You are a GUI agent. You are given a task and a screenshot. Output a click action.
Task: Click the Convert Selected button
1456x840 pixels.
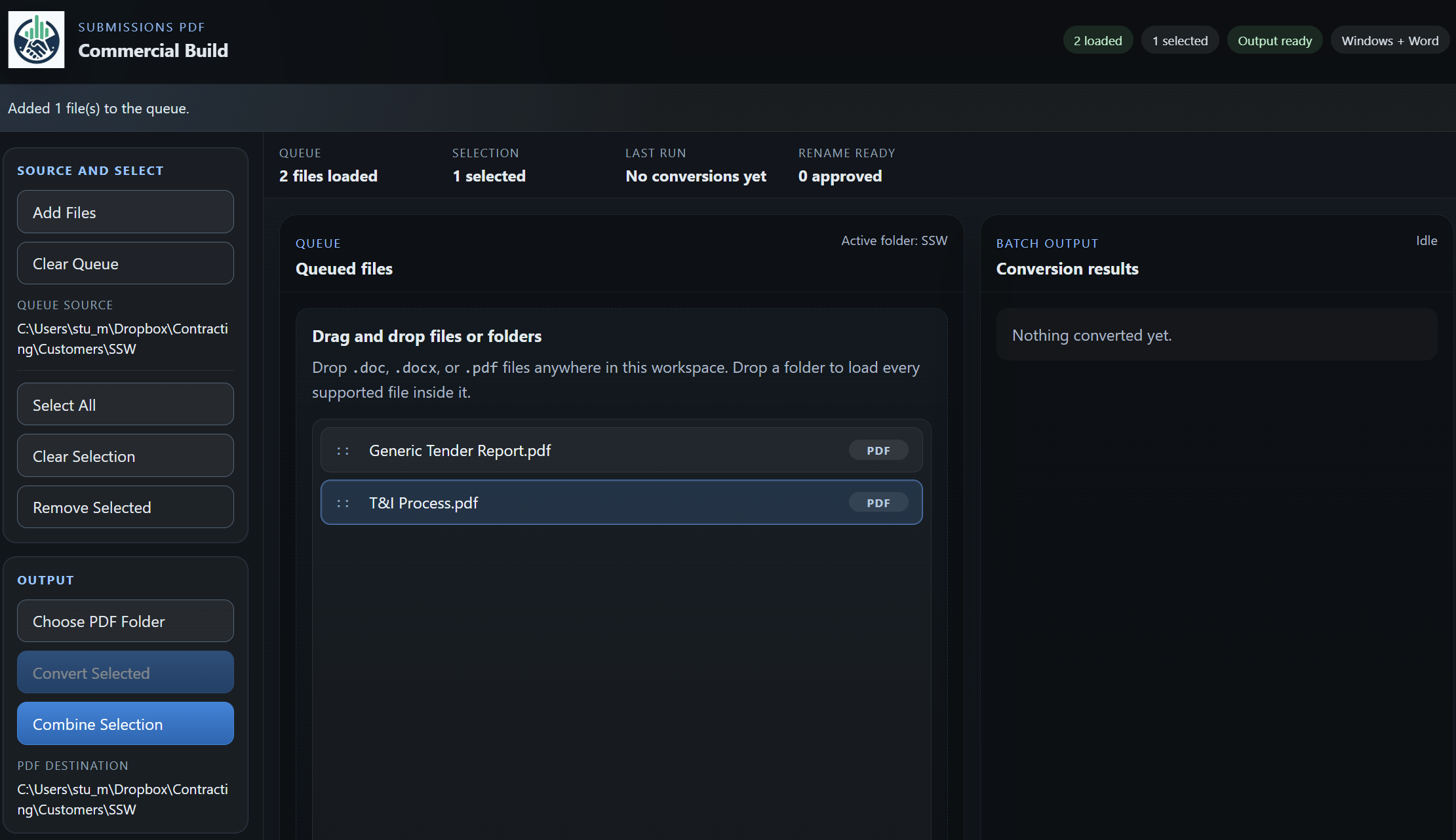[x=125, y=672]
